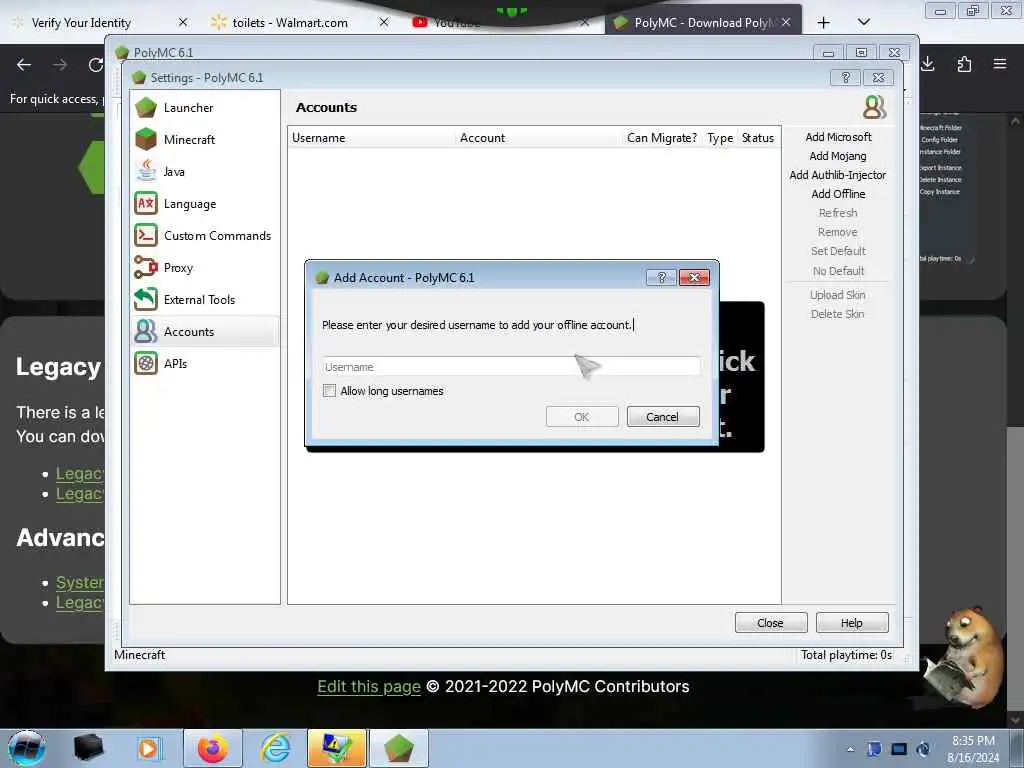
Task: Reload the browser page
Action: 96,65
